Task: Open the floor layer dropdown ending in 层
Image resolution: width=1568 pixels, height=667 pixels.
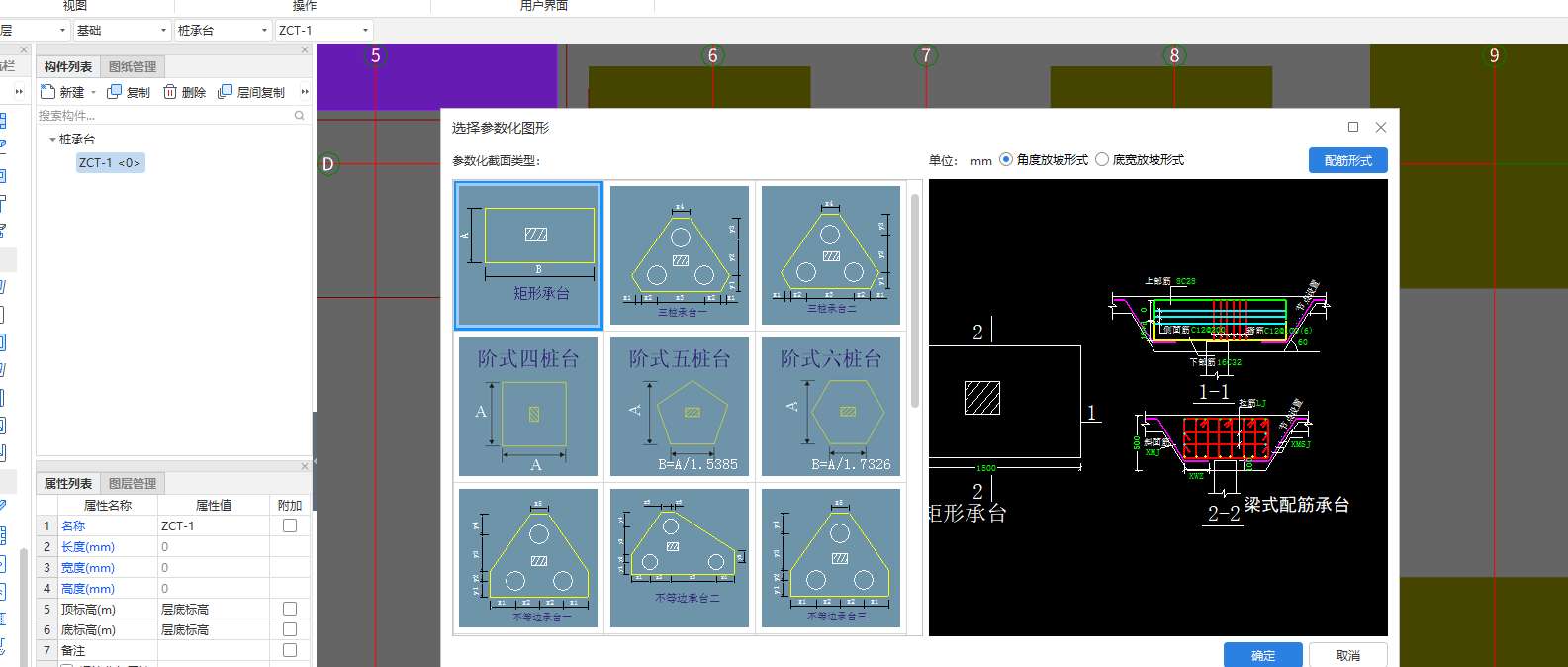Action: click(x=35, y=31)
